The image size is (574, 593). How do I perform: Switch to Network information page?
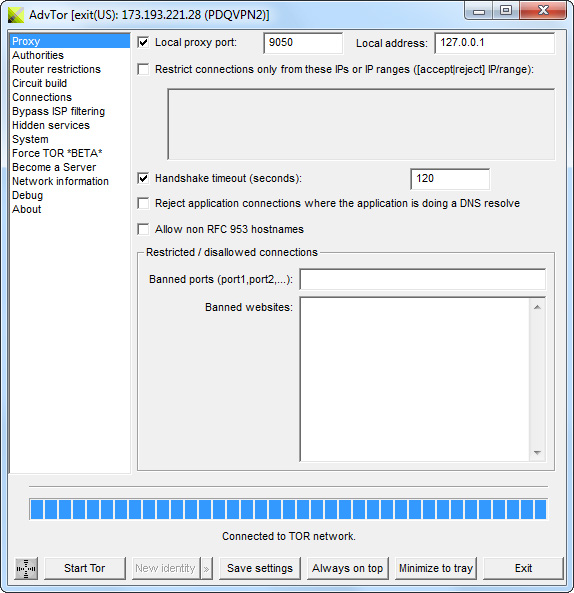61,181
